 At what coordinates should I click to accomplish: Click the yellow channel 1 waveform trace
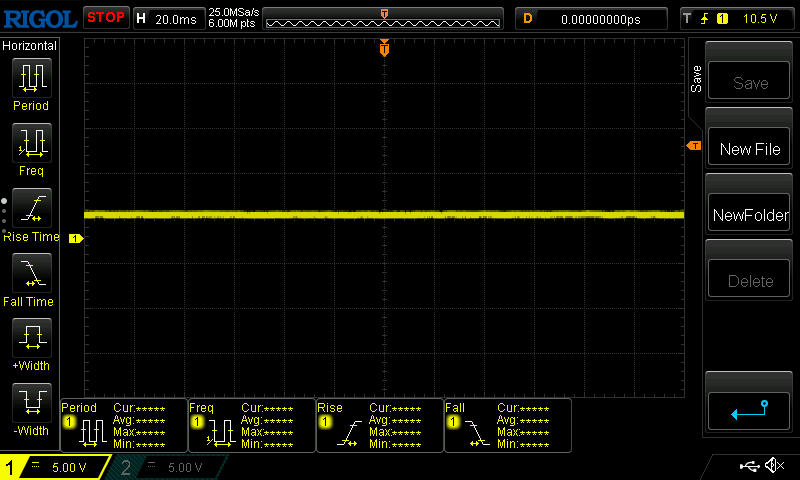pyautogui.click(x=384, y=215)
